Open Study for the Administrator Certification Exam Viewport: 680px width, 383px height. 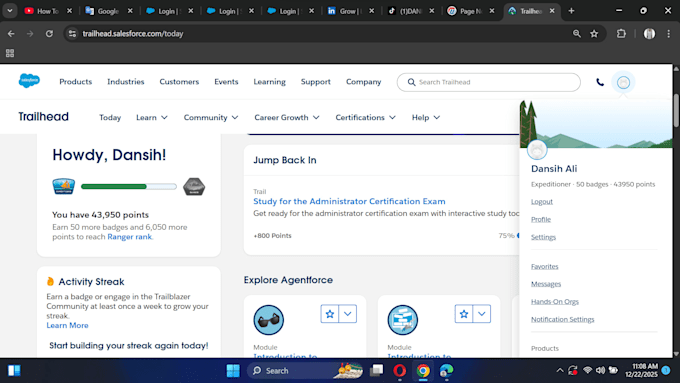pos(349,201)
